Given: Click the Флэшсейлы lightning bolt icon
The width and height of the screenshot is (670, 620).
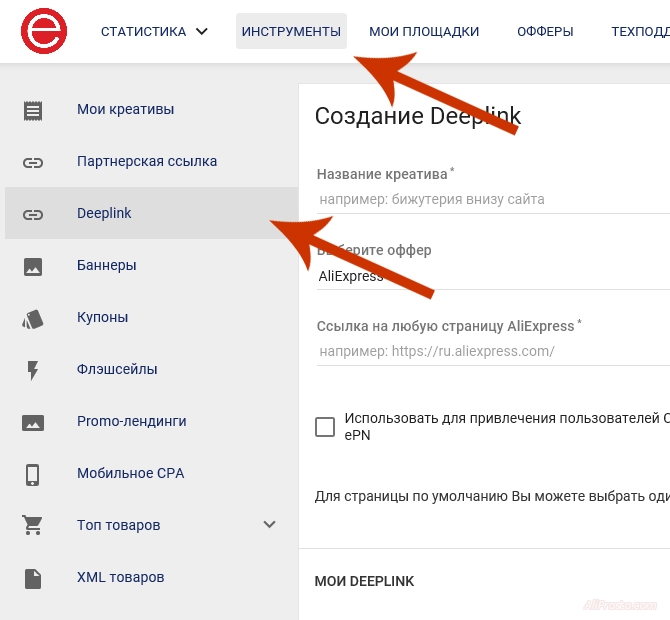Looking at the screenshot, I should 33,370.
